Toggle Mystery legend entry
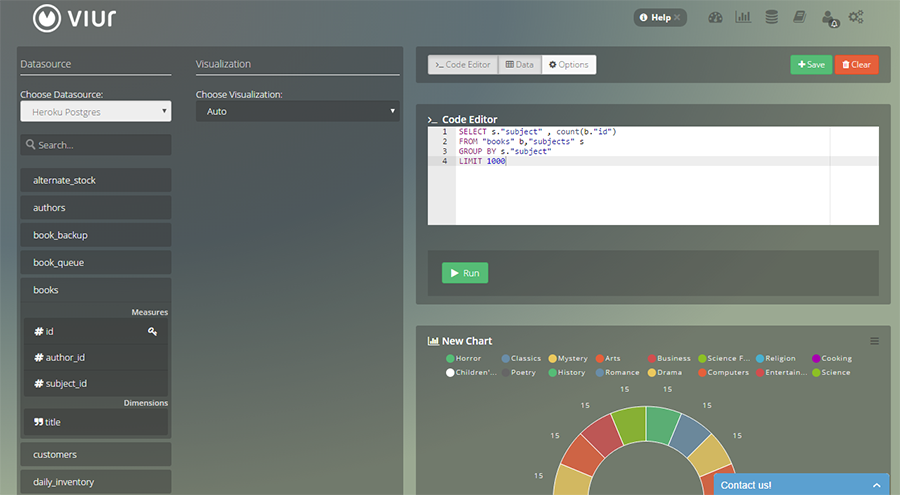 pyautogui.click(x=568, y=358)
